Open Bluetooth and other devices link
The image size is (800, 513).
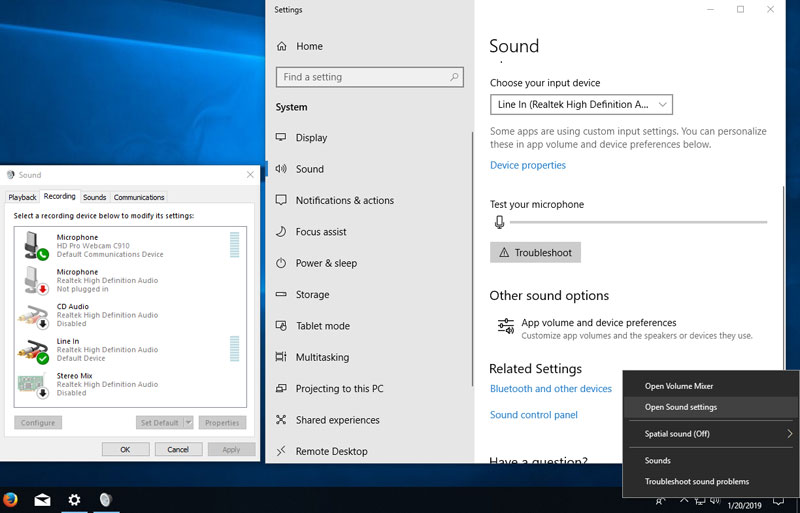tap(551, 388)
